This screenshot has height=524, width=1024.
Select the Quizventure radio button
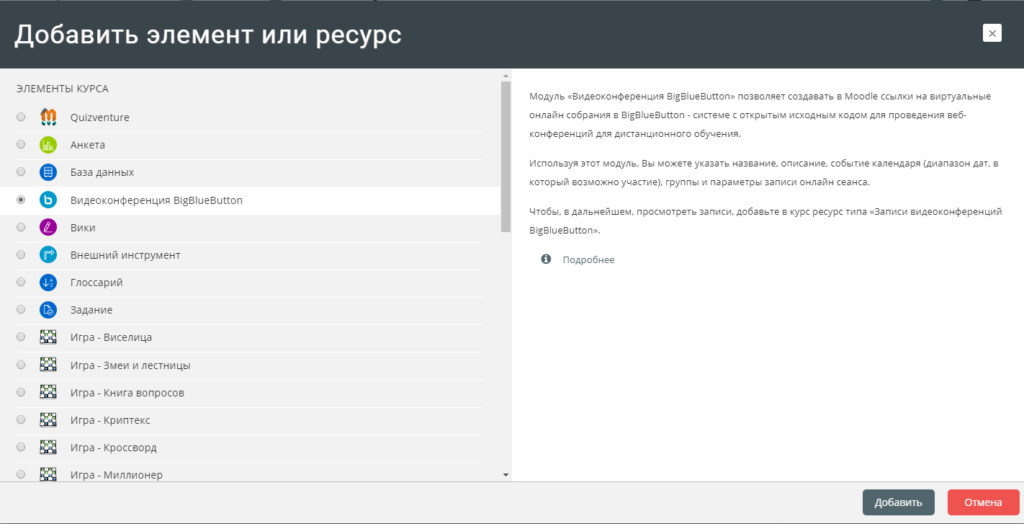pyautogui.click(x=21, y=117)
